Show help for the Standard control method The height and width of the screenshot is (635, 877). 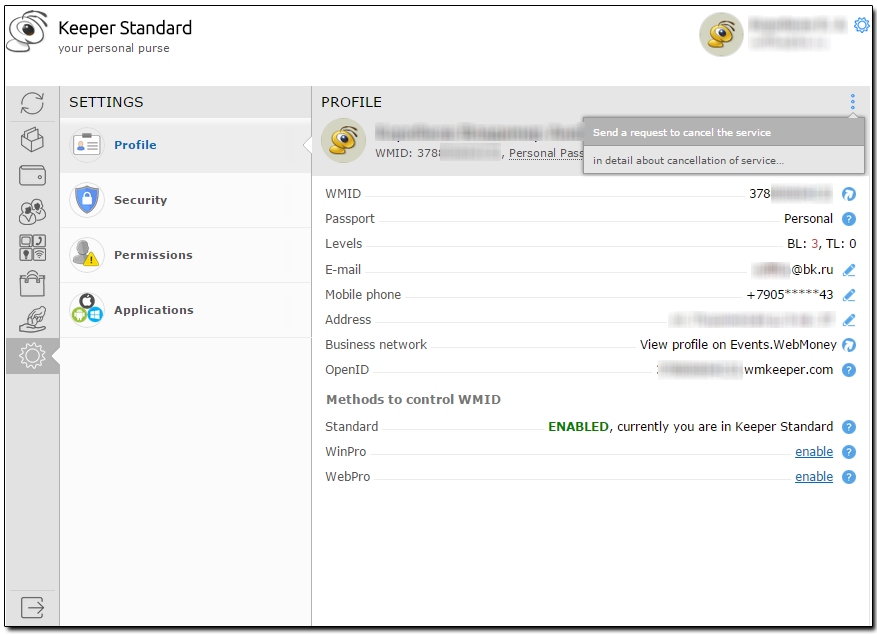tap(848, 427)
